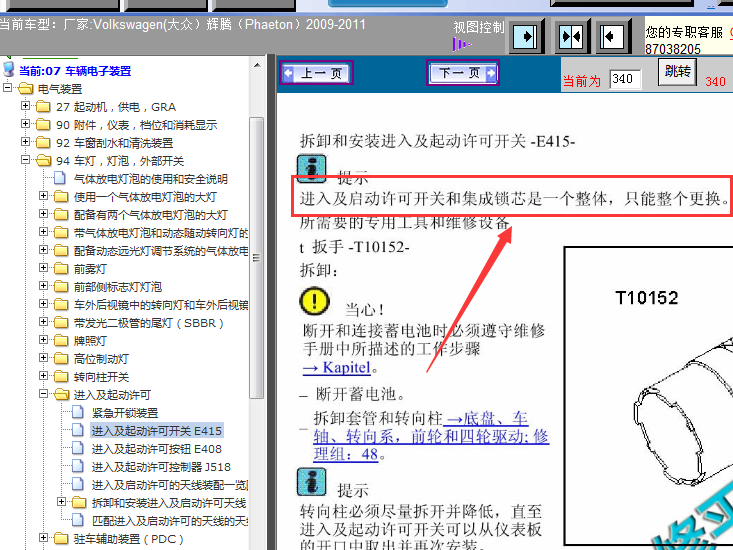
Task: Follow the → Kapitel link
Action: coord(340,368)
